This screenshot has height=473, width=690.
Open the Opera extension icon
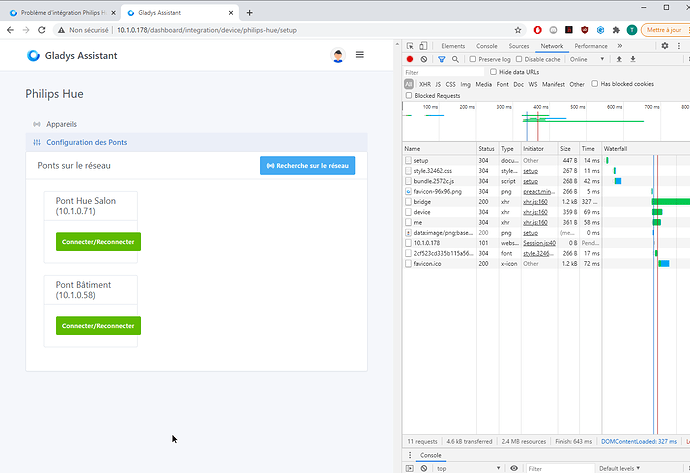(537, 30)
